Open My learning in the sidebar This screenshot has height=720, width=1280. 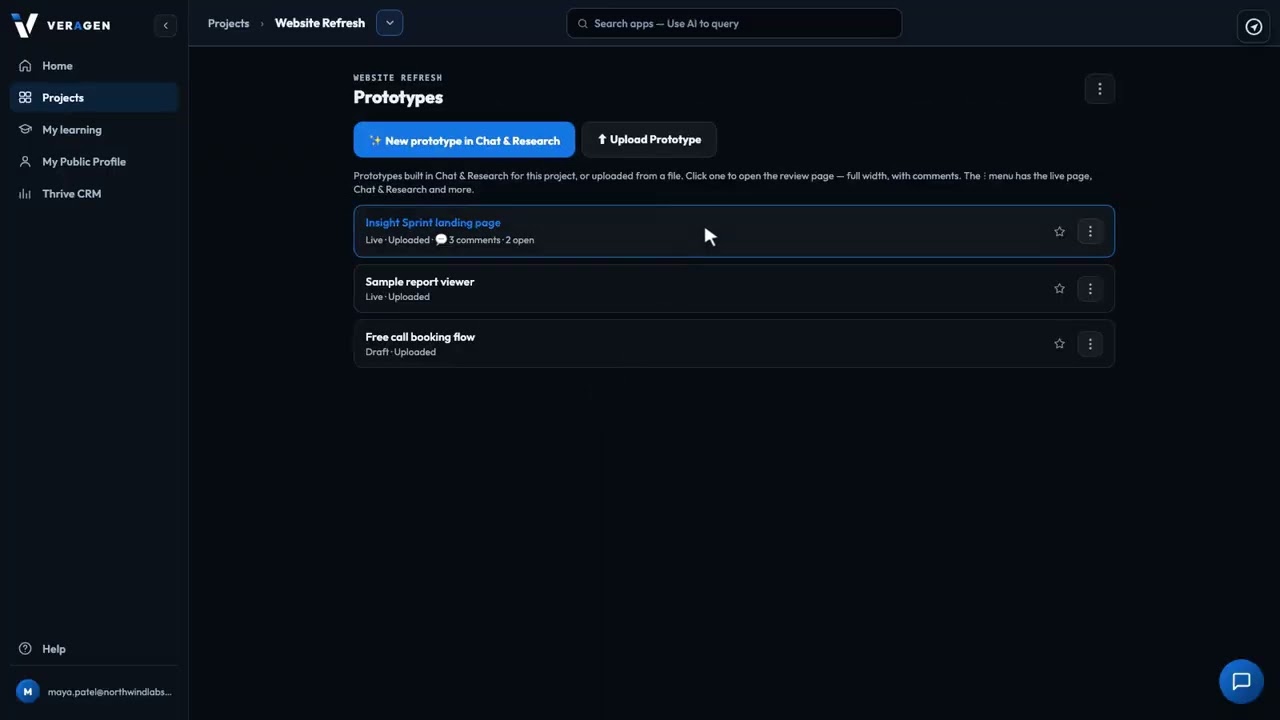click(94, 130)
